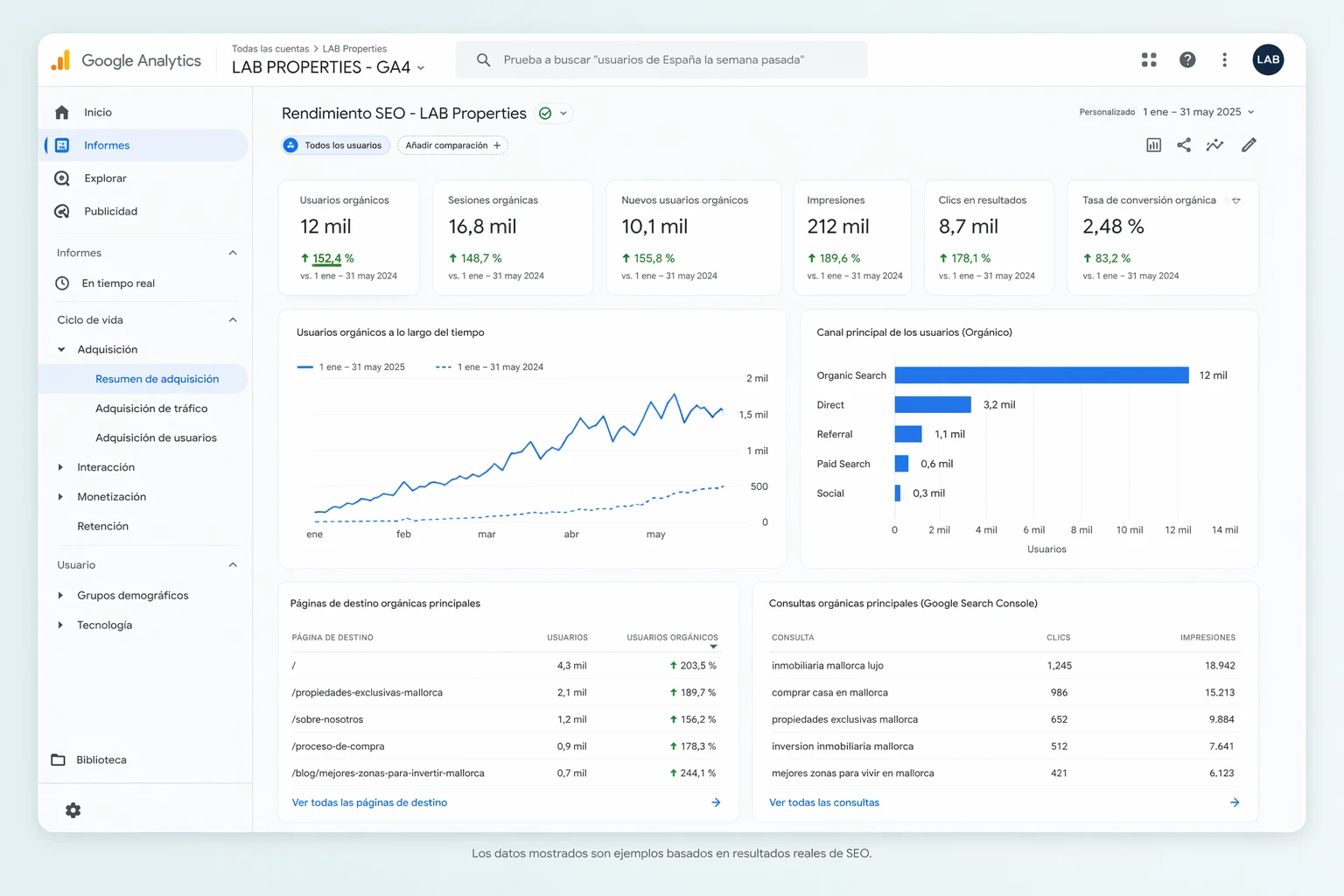Expand the Monetización tree arrow
This screenshot has width=1344, height=896.
click(x=60, y=497)
